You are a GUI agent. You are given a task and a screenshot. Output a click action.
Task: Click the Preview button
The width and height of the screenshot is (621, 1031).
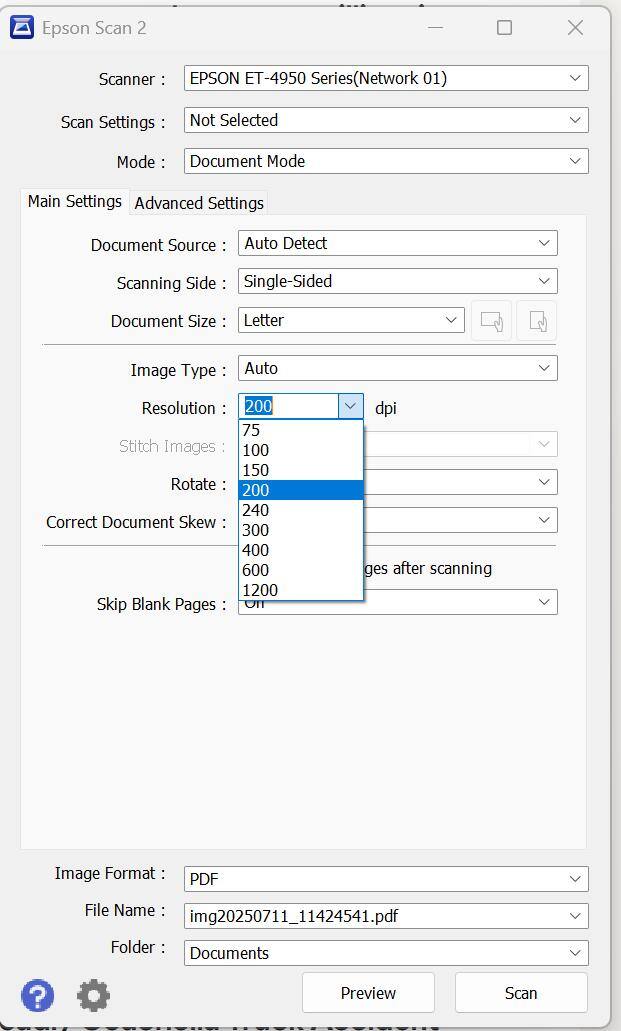coord(368,993)
